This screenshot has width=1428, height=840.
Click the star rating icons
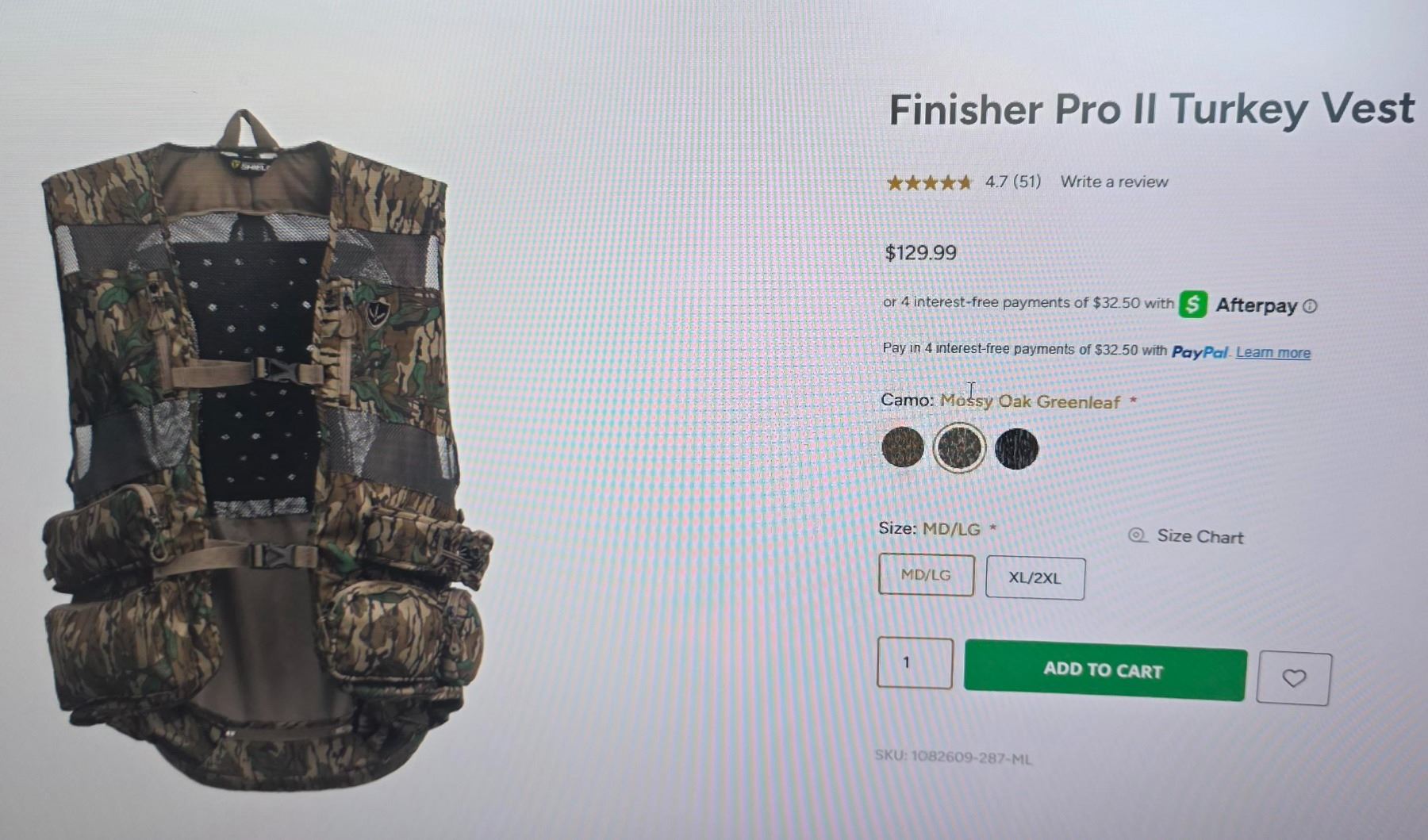coord(929,183)
